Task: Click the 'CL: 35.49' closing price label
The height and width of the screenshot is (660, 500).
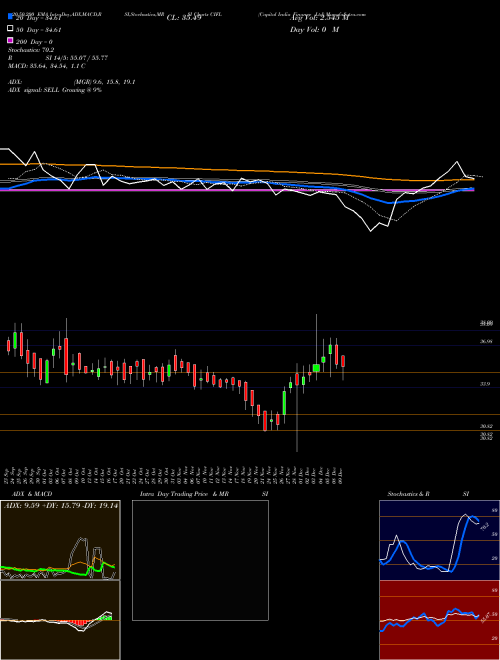Action: click(184, 18)
